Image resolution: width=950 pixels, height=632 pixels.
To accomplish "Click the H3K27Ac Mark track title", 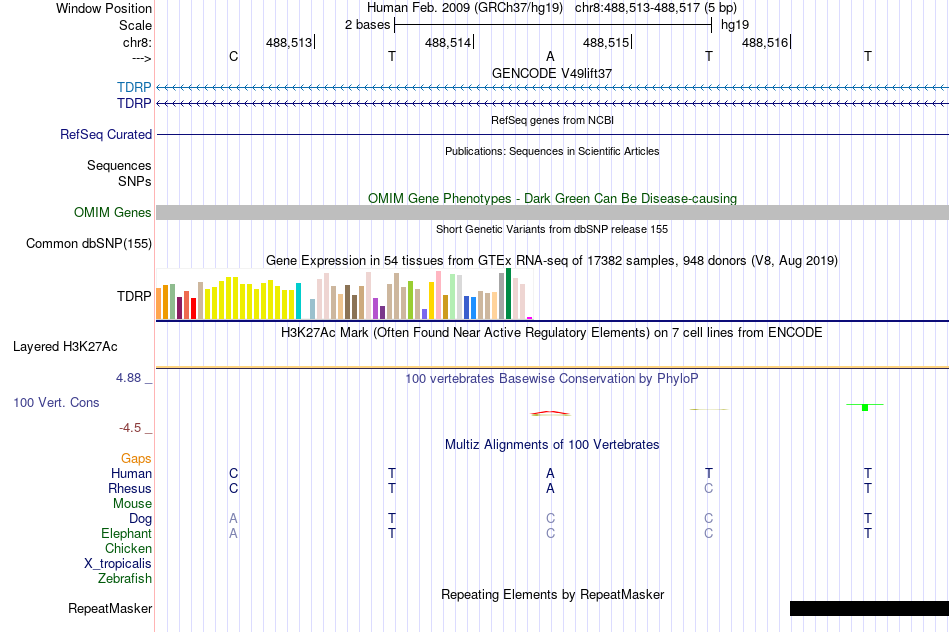I will pyautogui.click(x=552, y=333).
